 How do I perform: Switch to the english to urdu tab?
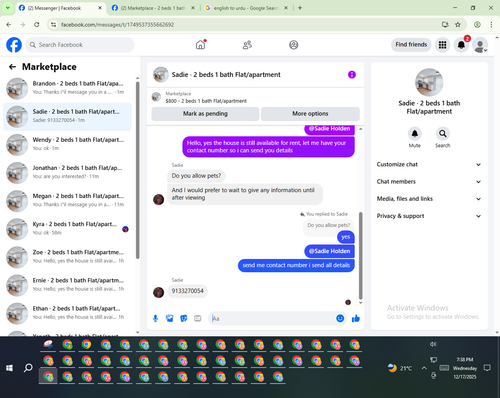point(245,8)
